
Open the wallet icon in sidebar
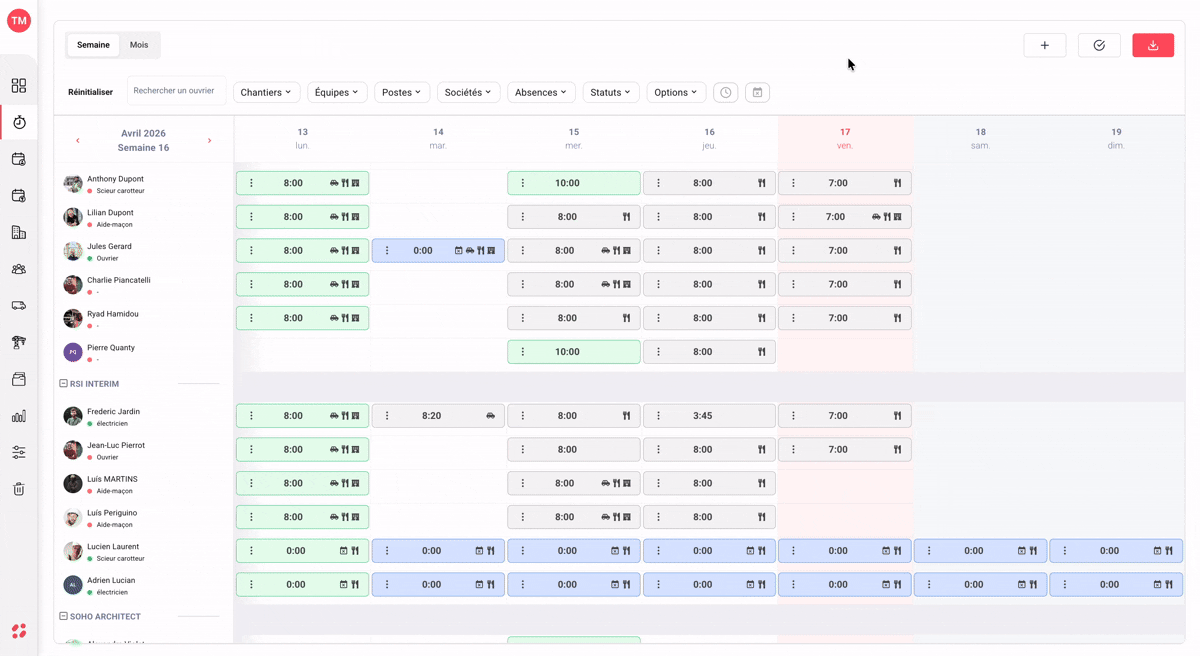(18, 379)
